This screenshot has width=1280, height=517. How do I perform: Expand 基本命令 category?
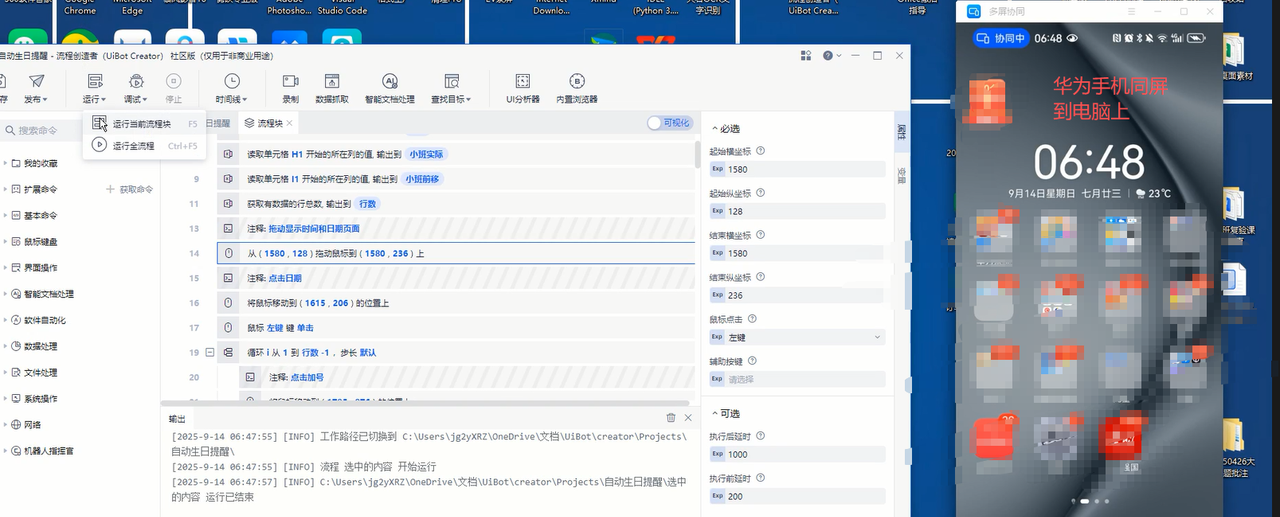point(5,215)
